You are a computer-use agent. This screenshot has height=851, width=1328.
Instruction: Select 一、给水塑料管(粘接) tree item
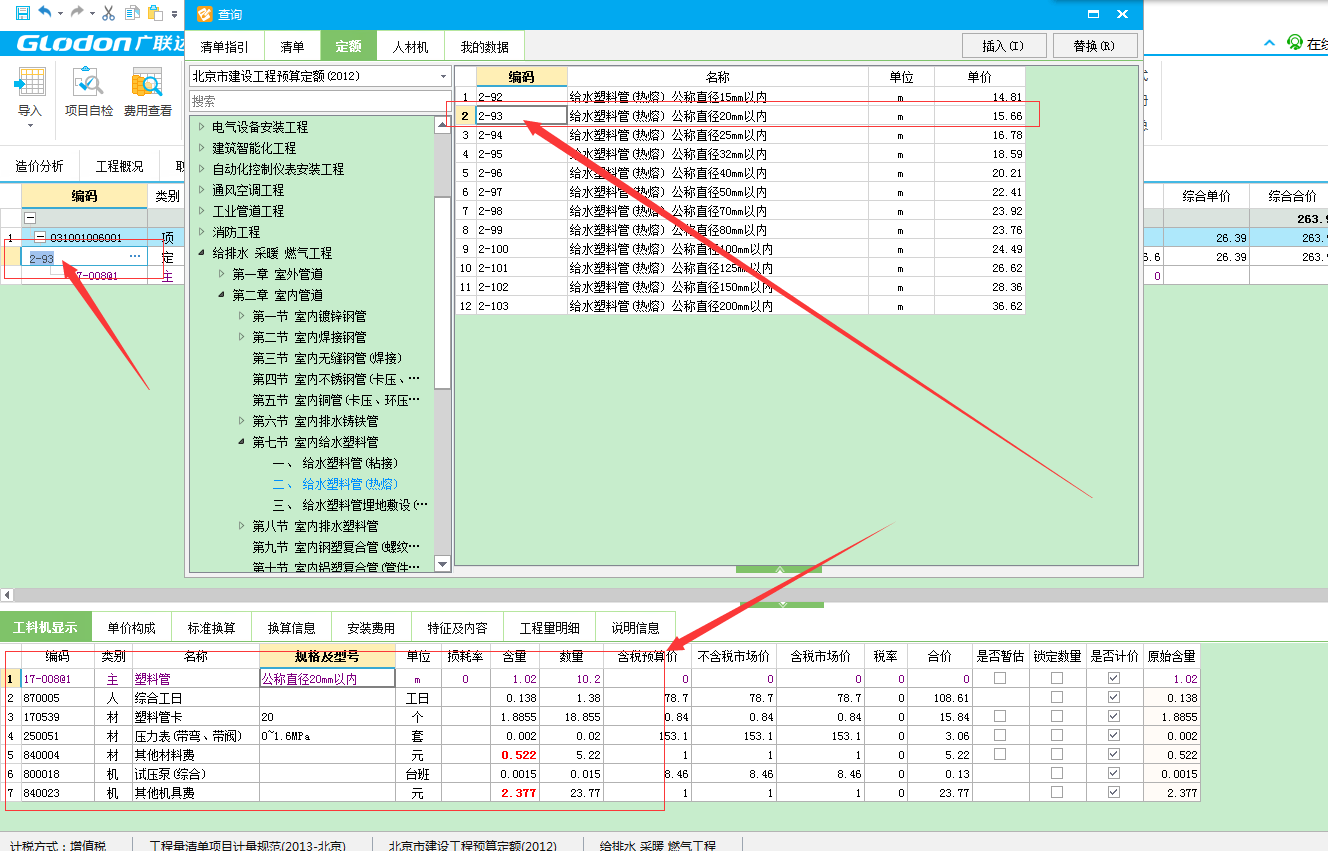tap(336, 463)
